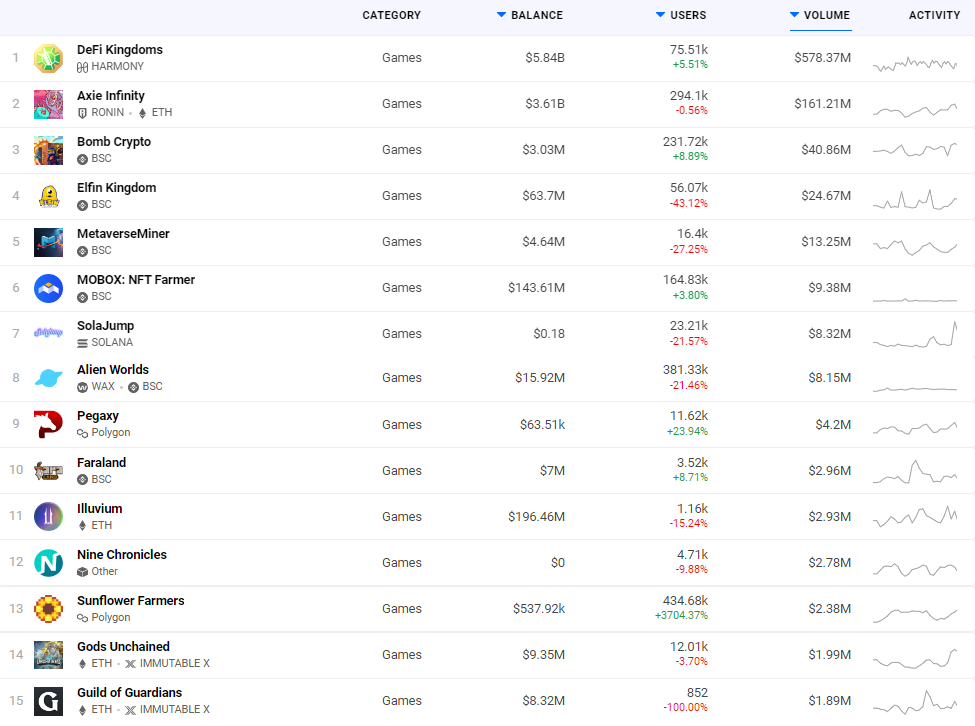This screenshot has height=726, width=975.
Task: Open the Guild of Guardians dapp link
Action: click(x=129, y=692)
